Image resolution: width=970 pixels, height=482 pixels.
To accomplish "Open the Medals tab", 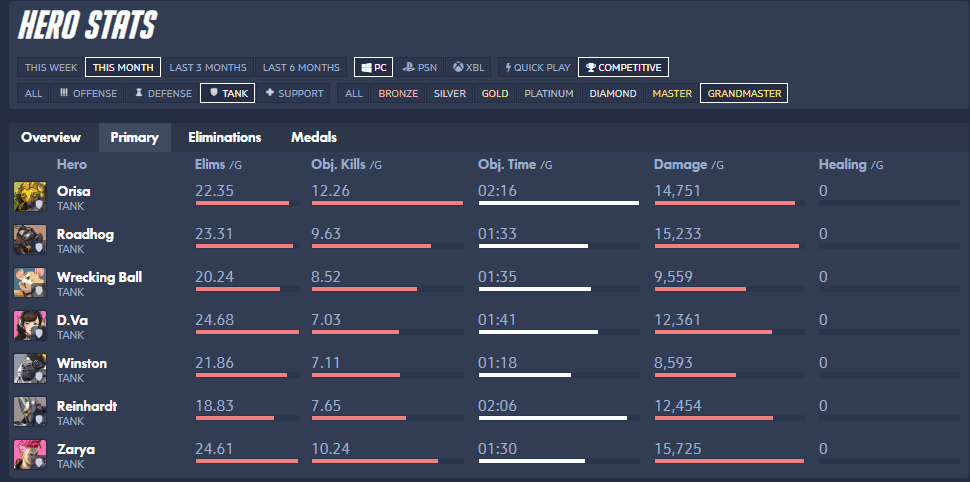I will [314, 137].
